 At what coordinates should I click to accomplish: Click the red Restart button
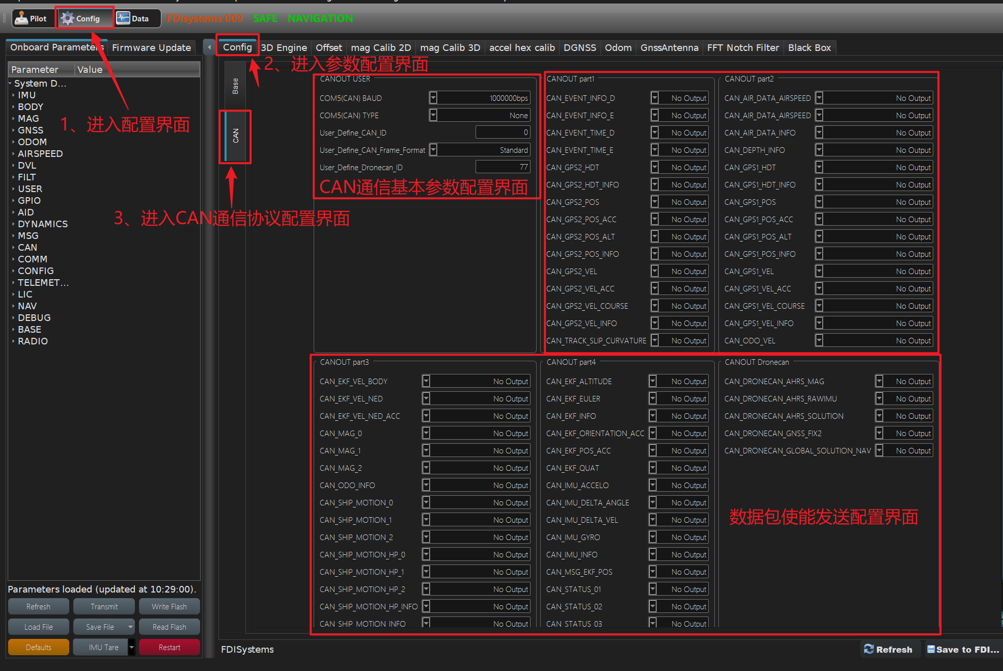point(169,647)
